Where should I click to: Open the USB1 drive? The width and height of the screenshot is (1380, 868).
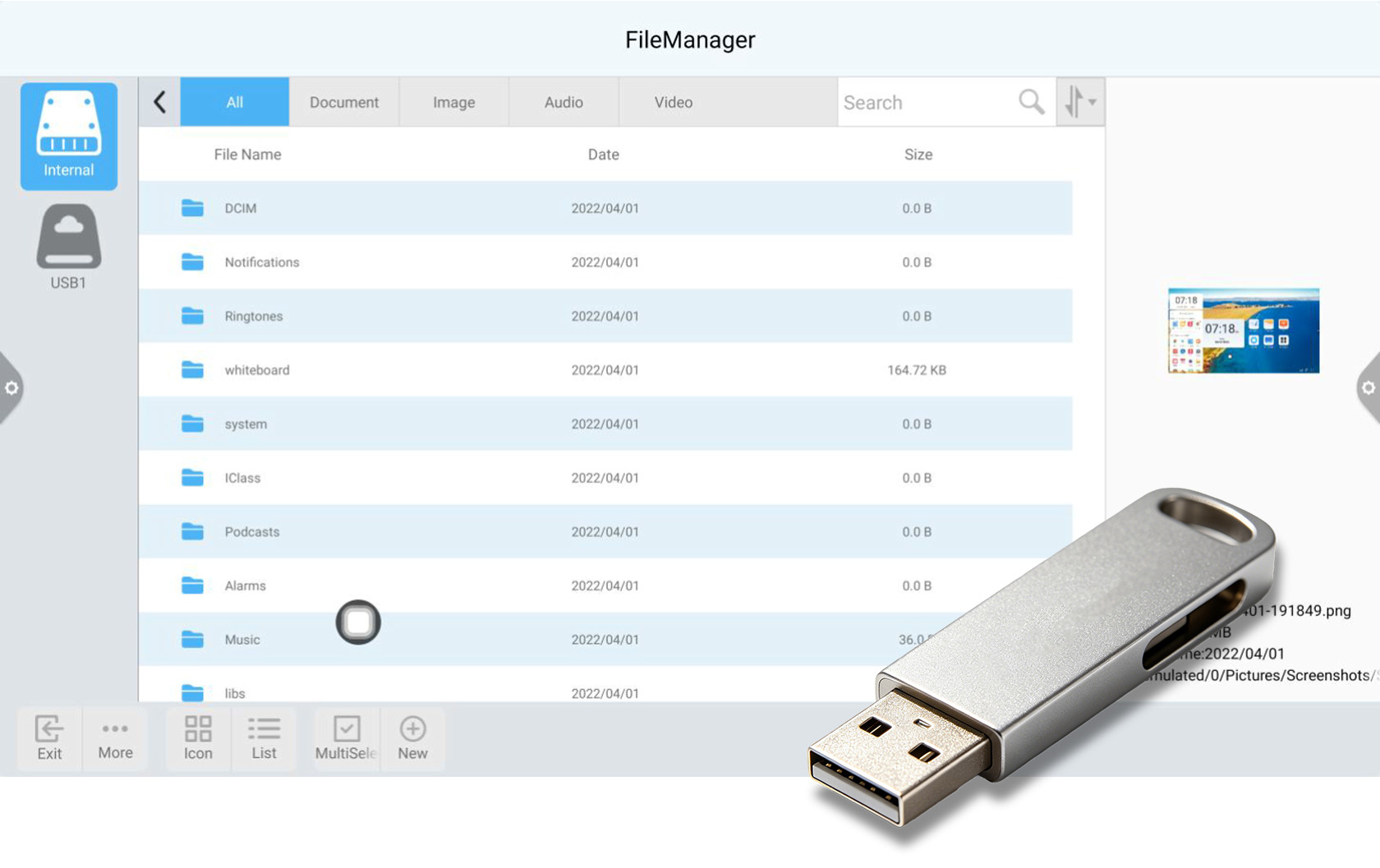click(x=69, y=246)
